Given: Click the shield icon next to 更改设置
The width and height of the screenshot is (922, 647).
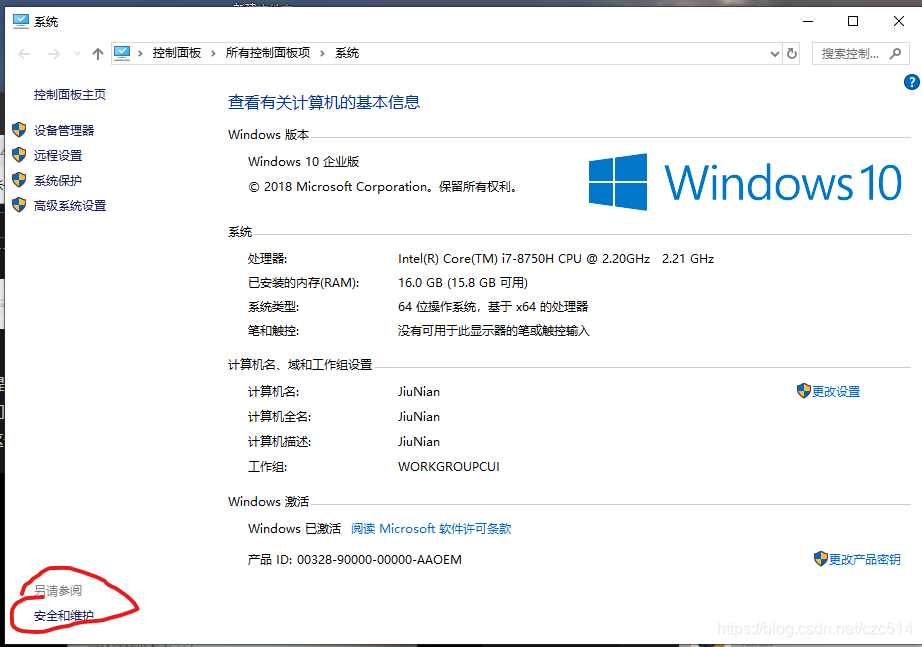Looking at the screenshot, I should 804,391.
